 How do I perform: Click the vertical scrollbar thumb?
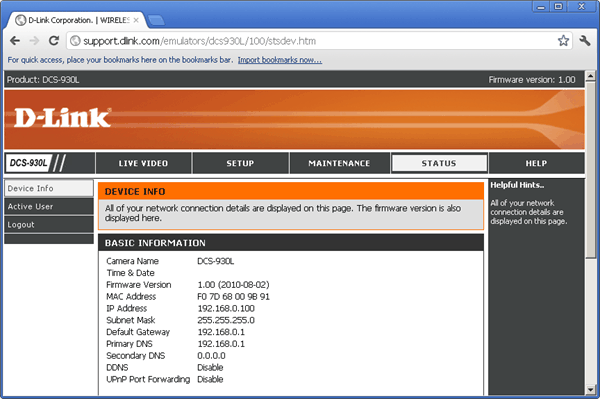coord(590,170)
